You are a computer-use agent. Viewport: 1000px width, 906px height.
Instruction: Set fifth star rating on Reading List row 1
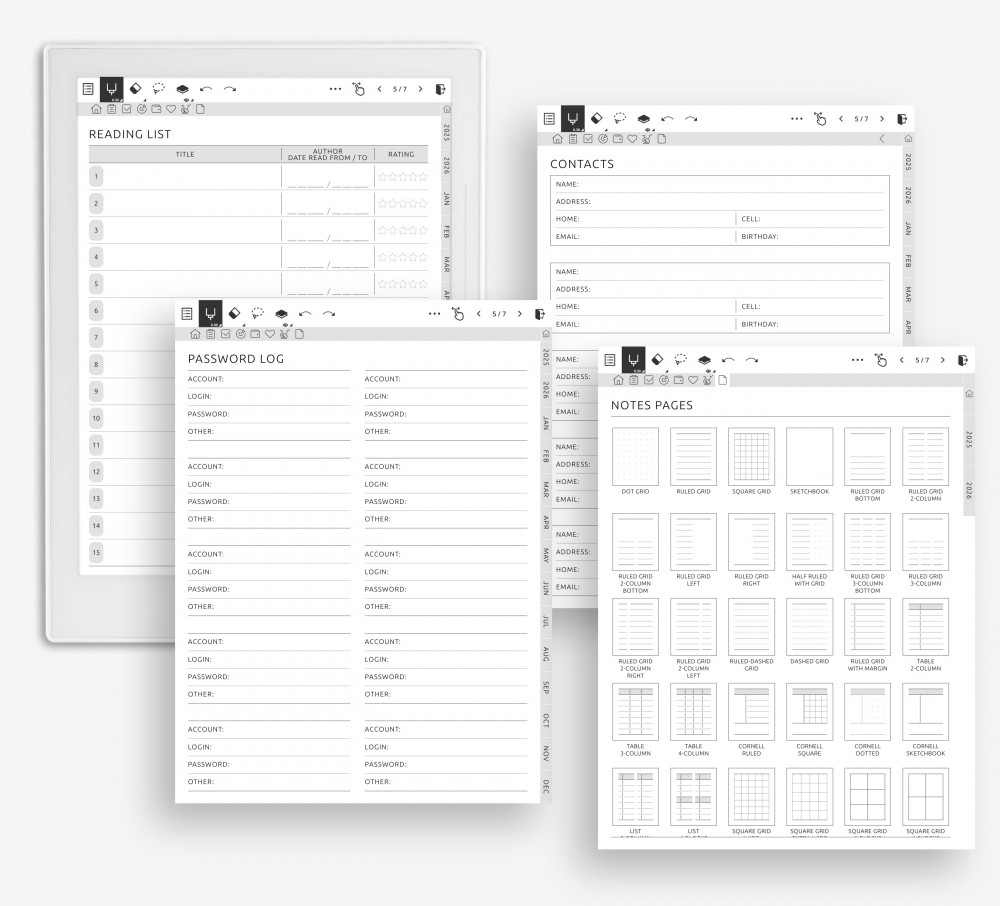(x=423, y=177)
